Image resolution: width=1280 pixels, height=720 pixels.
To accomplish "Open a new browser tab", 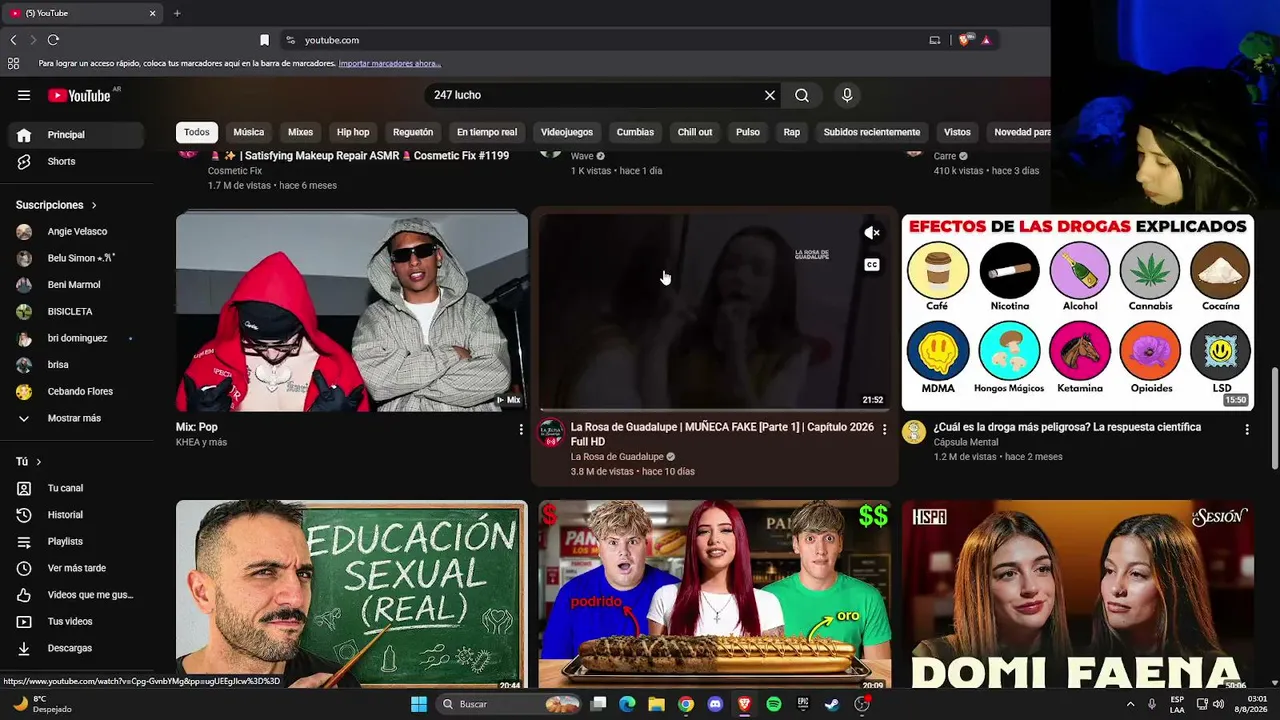I will 177,13.
